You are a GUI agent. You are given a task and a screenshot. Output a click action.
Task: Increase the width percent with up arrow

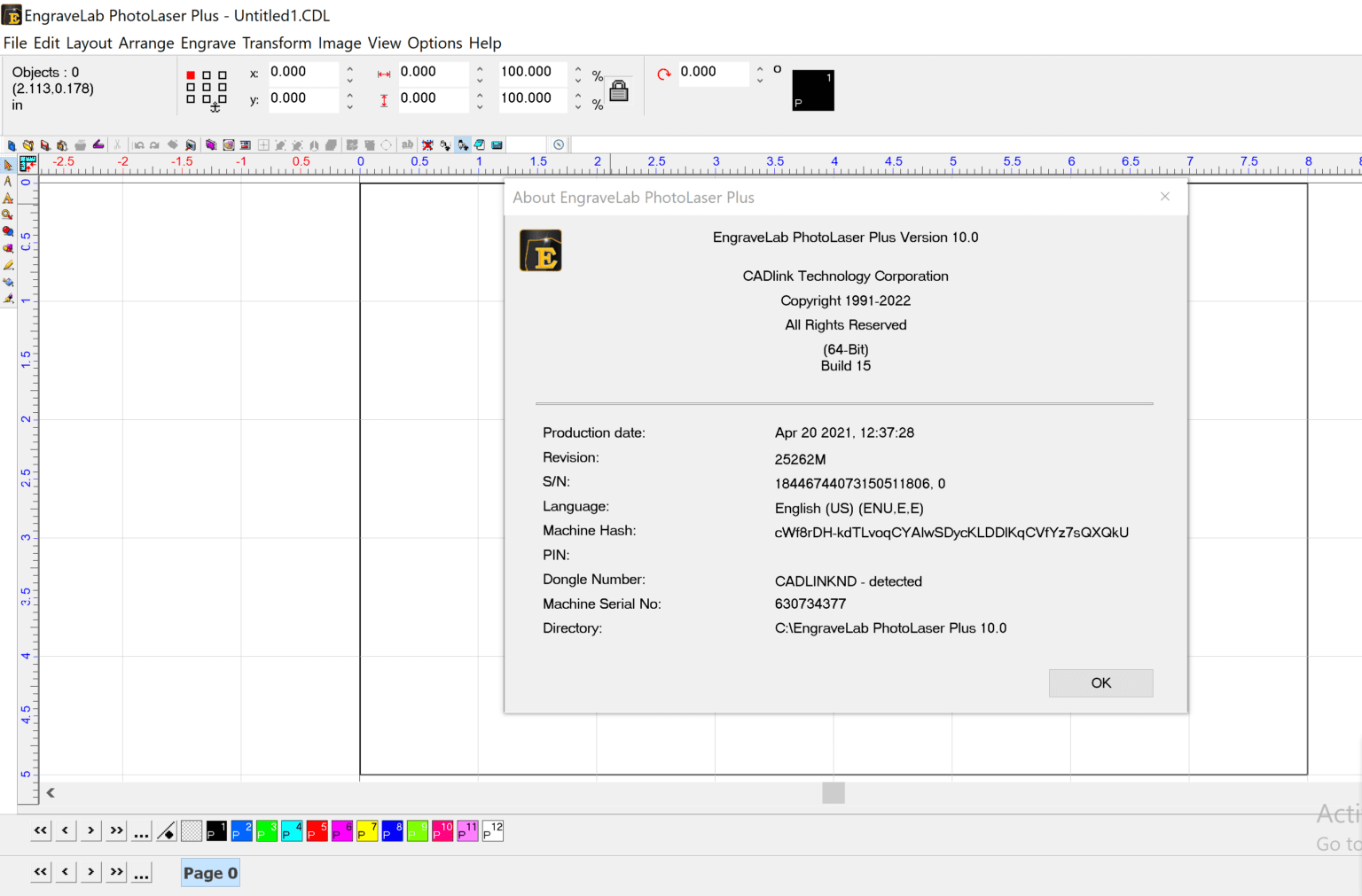(578, 68)
